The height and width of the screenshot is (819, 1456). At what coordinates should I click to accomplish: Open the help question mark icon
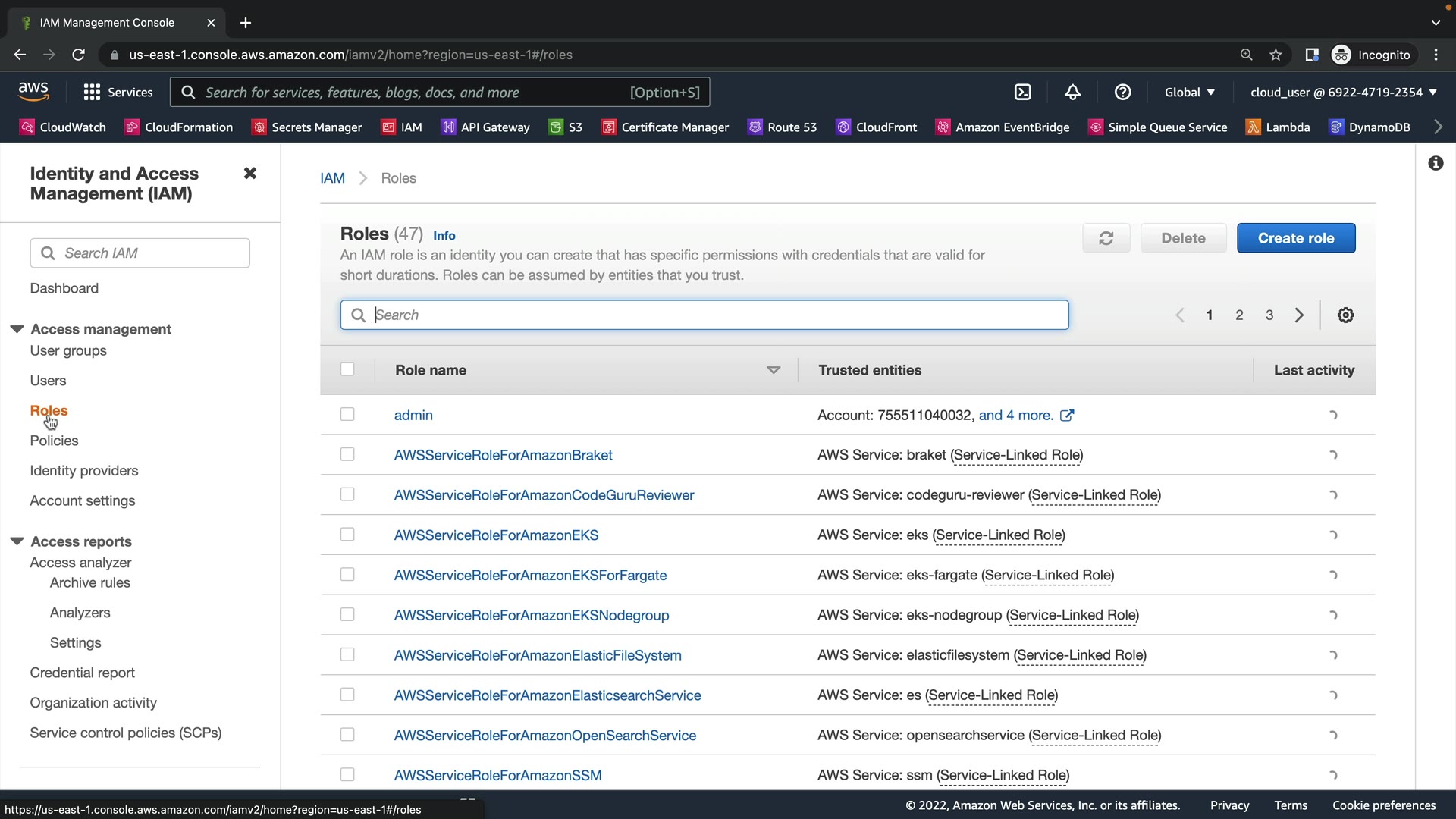[1122, 93]
